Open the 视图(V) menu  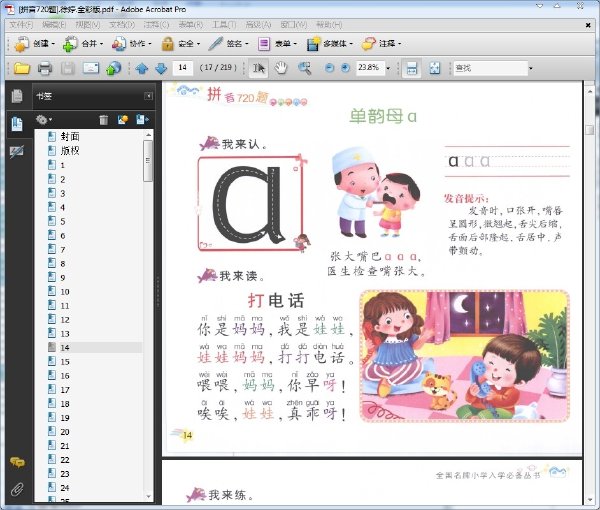[x=88, y=25]
